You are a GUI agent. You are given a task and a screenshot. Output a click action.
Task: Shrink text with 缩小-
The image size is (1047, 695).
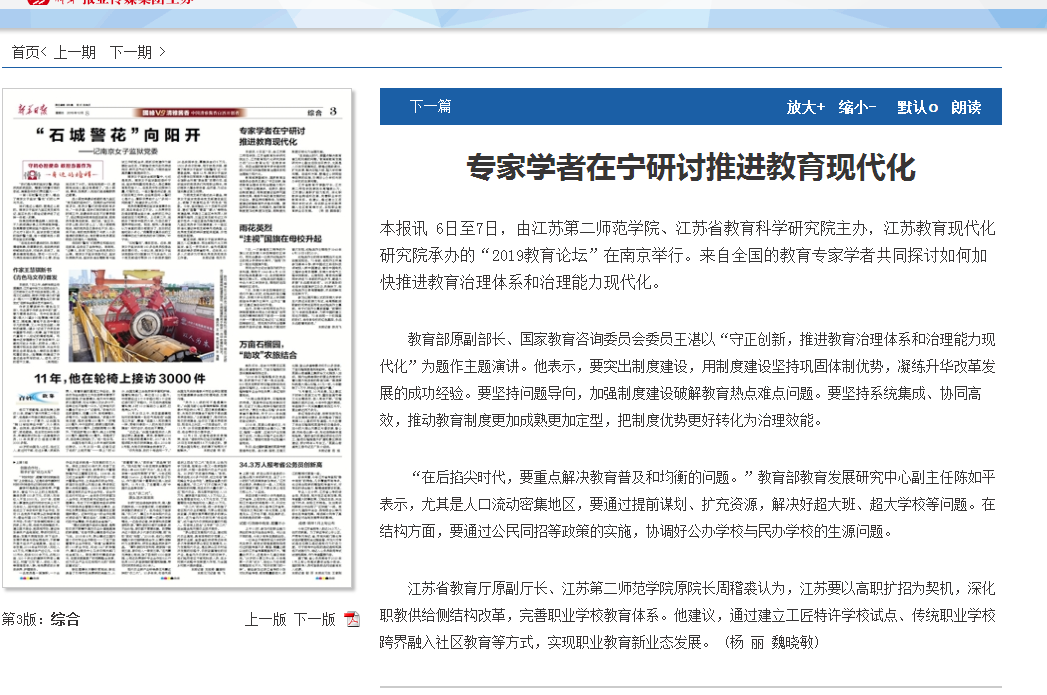857,107
